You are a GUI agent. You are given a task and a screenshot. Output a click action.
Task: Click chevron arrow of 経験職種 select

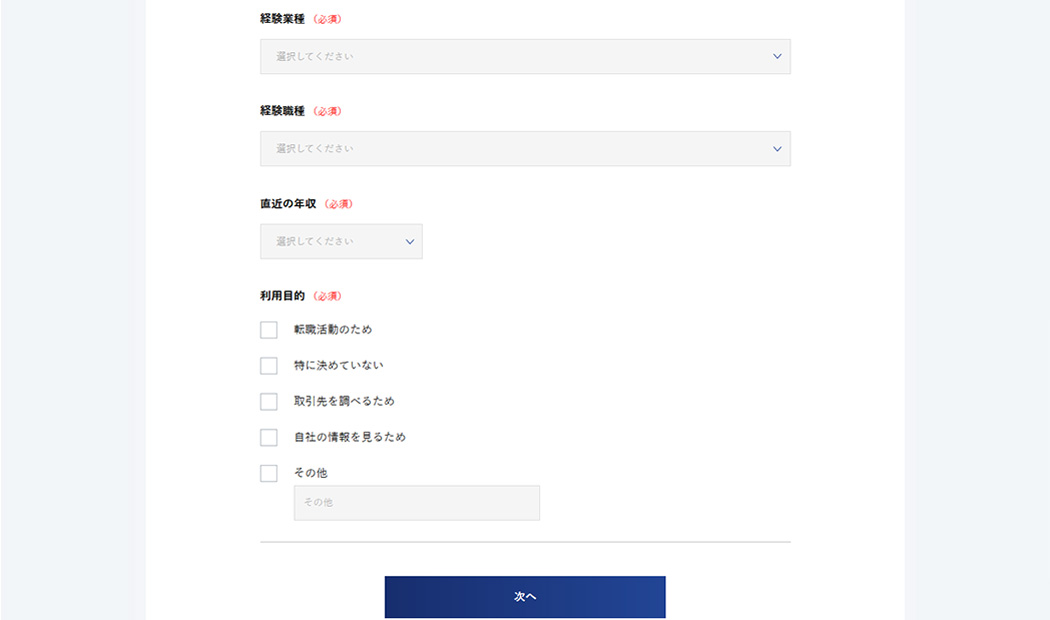[x=777, y=149]
